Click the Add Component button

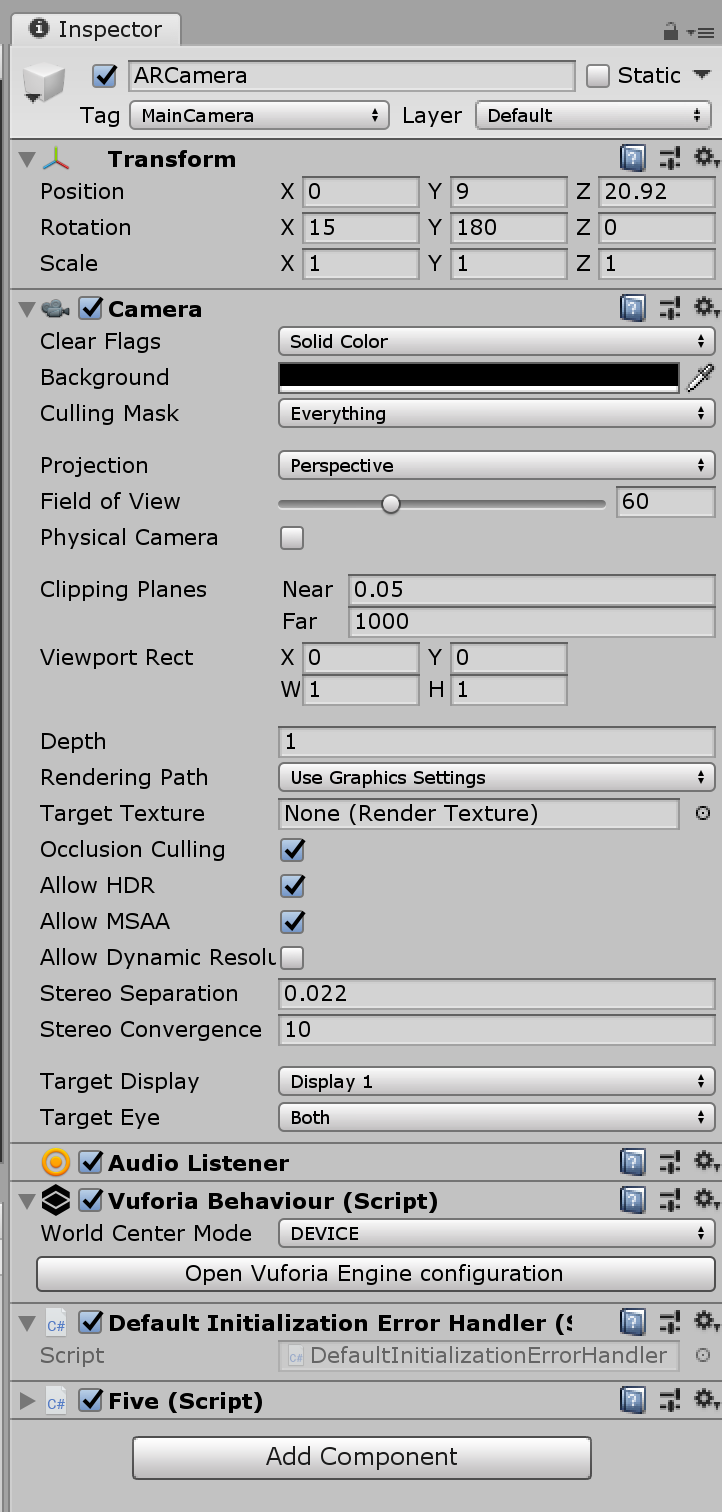(361, 1457)
